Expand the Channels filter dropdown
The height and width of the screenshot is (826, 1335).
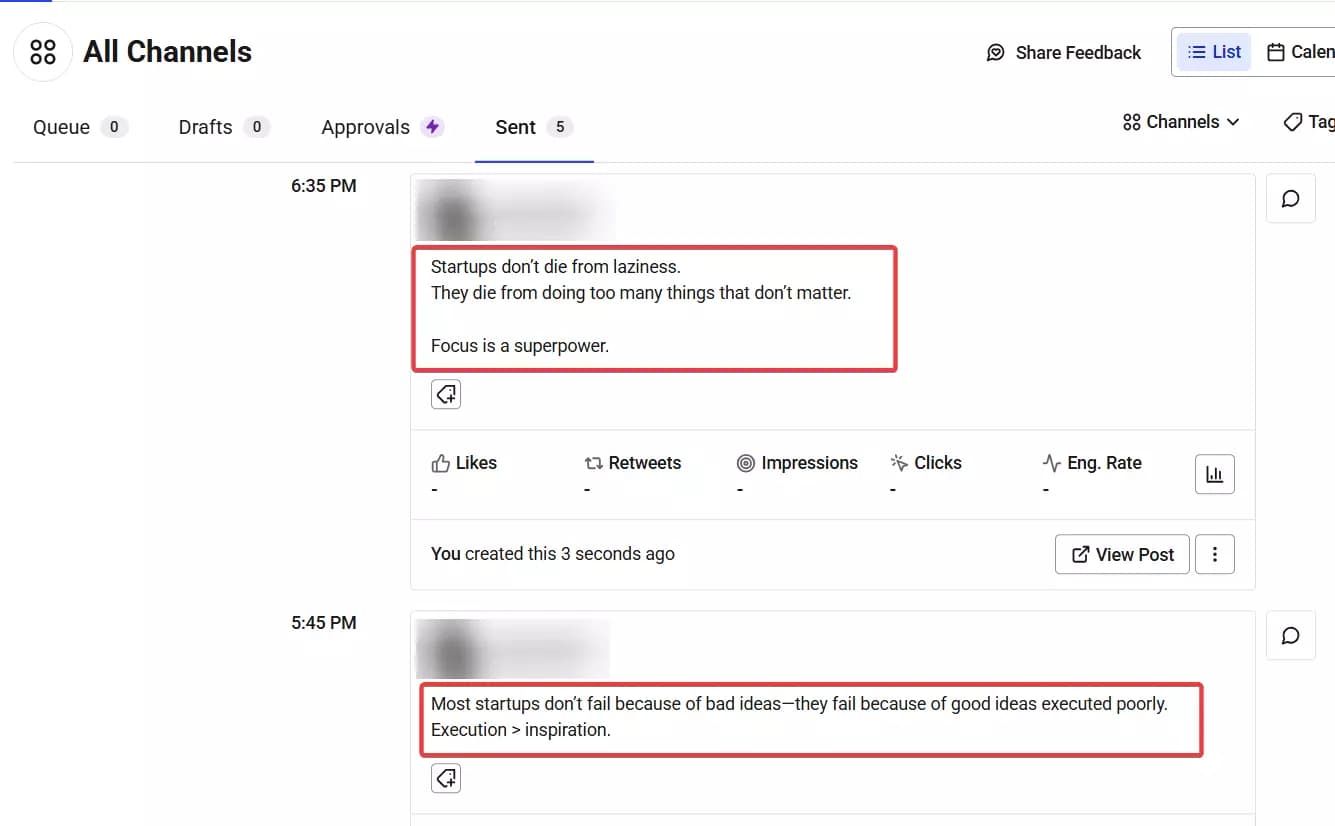point(1181,122)
